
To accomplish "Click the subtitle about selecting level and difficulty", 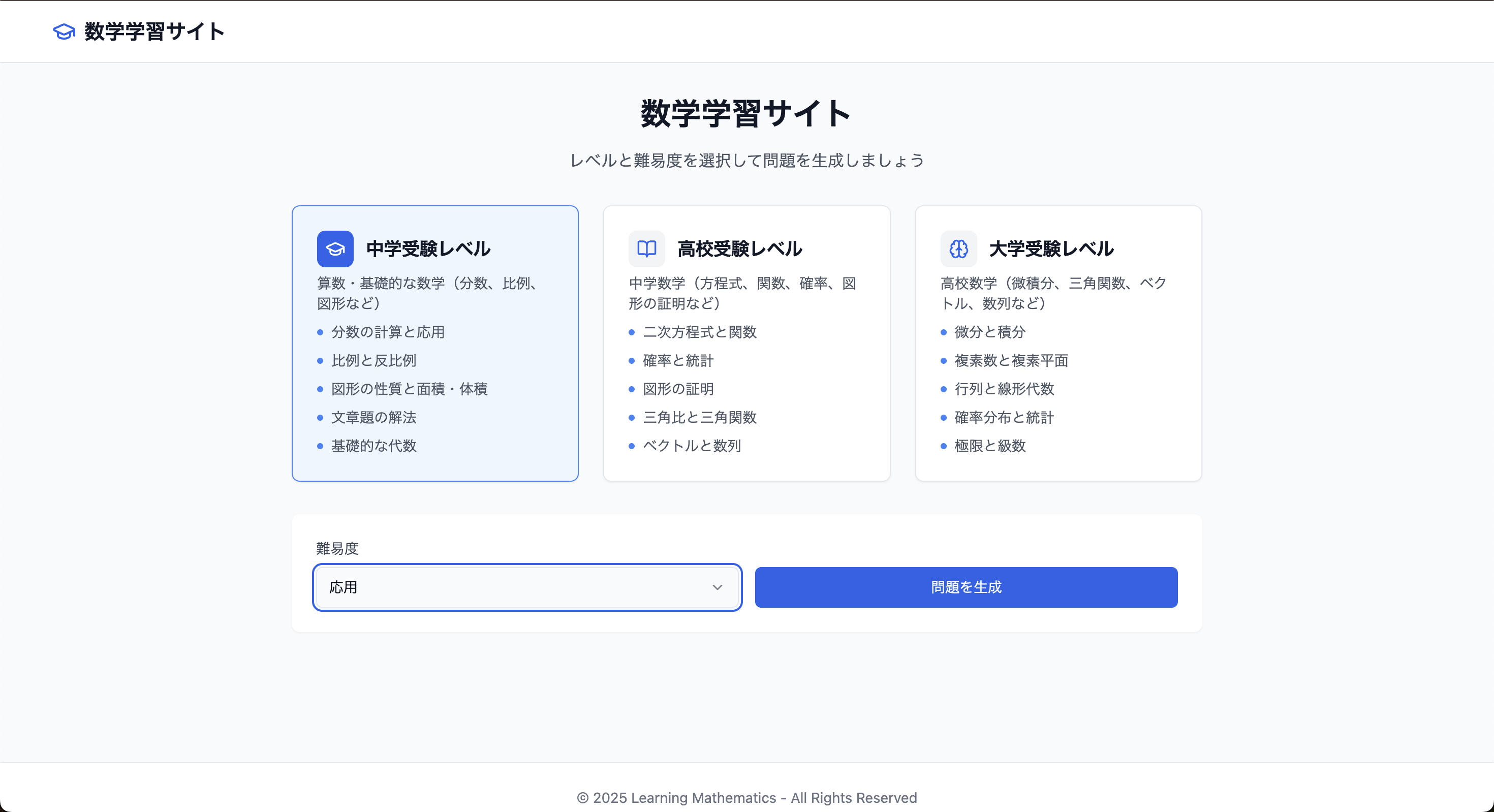I will pos(746,161).
